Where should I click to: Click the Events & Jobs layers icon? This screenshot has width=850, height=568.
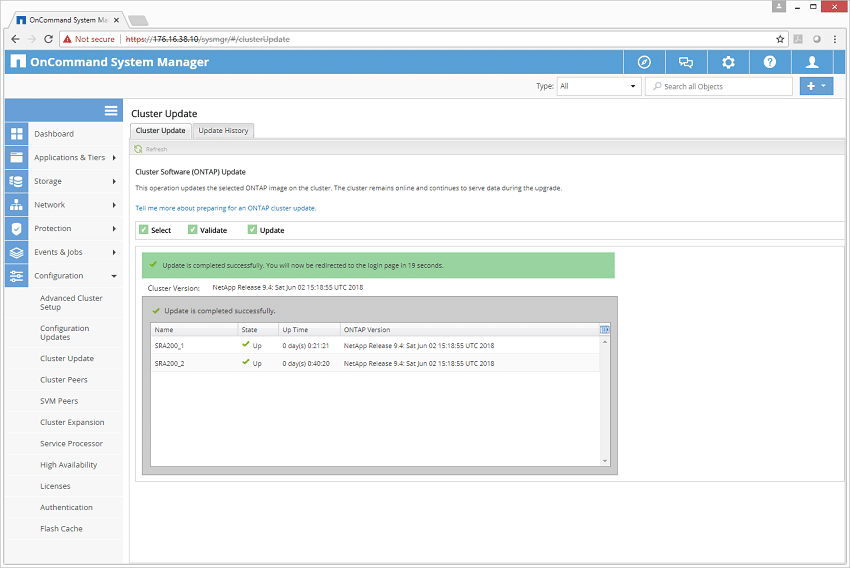tap(17, 252)
